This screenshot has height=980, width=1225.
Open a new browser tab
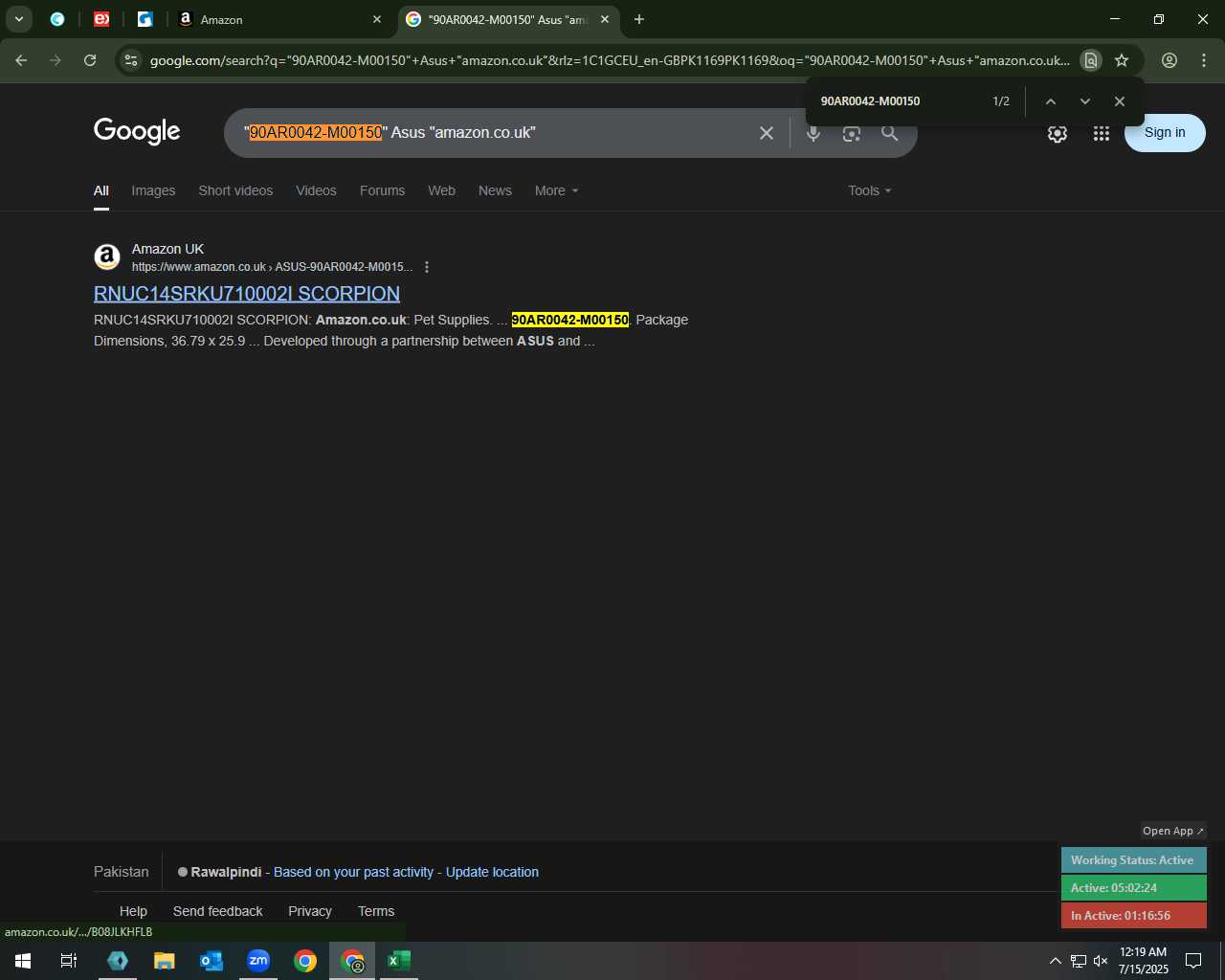point(639,19)
